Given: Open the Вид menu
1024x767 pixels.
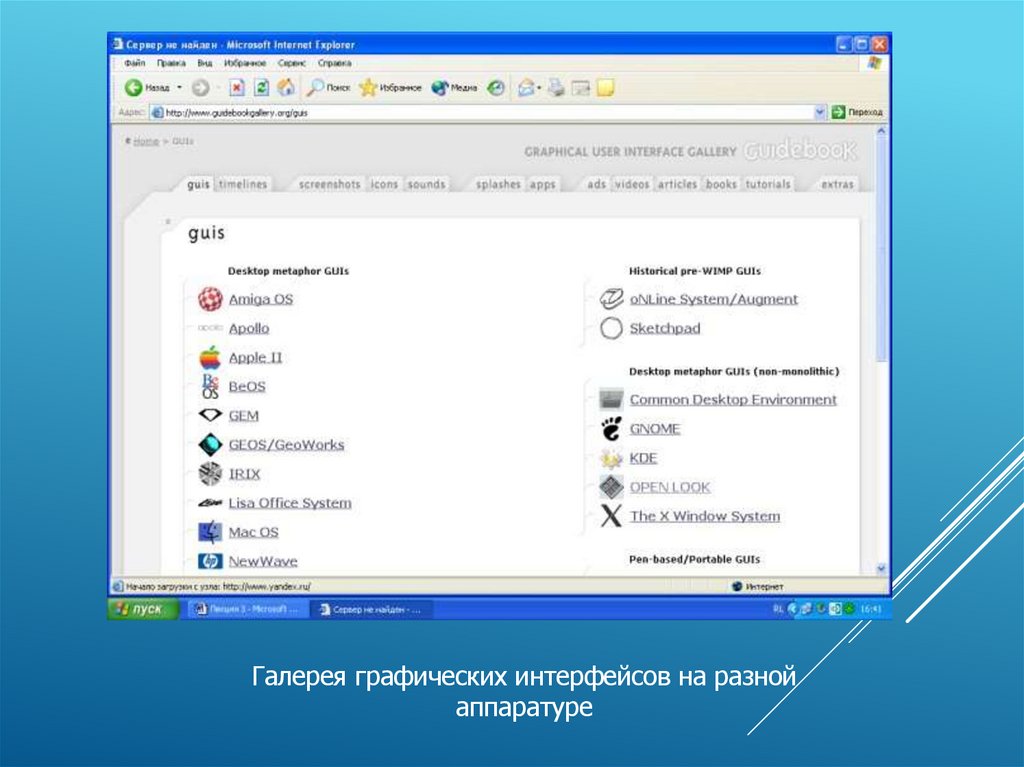Looking at the screenshot, I should (x=205, y=63).
